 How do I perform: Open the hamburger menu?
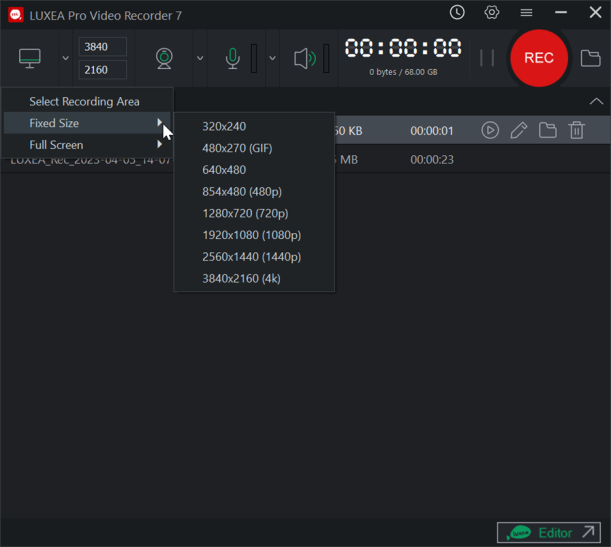tap(526, 13)
